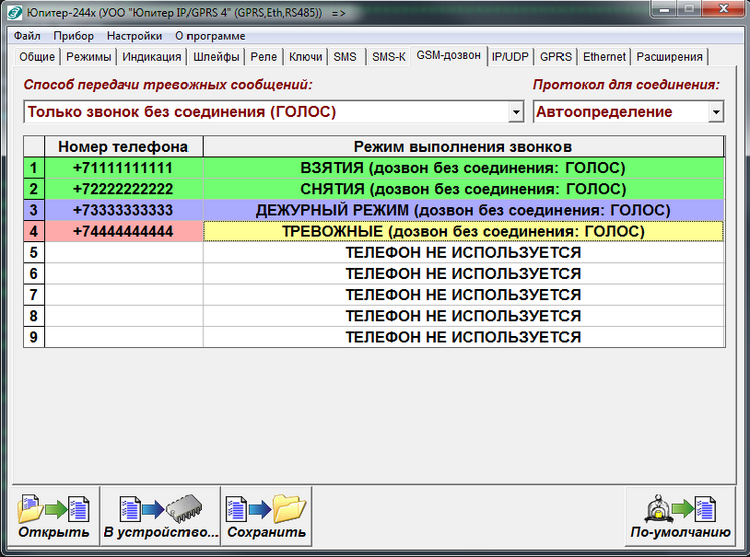The height and width of the screenshot is (557, 750).
Task: Switch to the Шлейфы tab
Action: click(x=216, y=57)
